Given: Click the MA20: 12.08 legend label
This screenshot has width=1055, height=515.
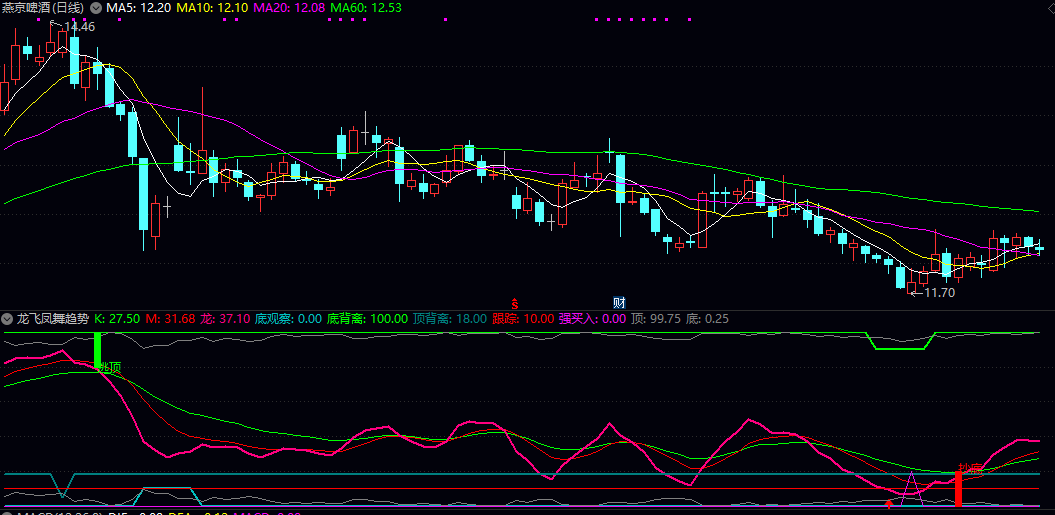Looking at the screenshot, I should click(x=287, y=8).
